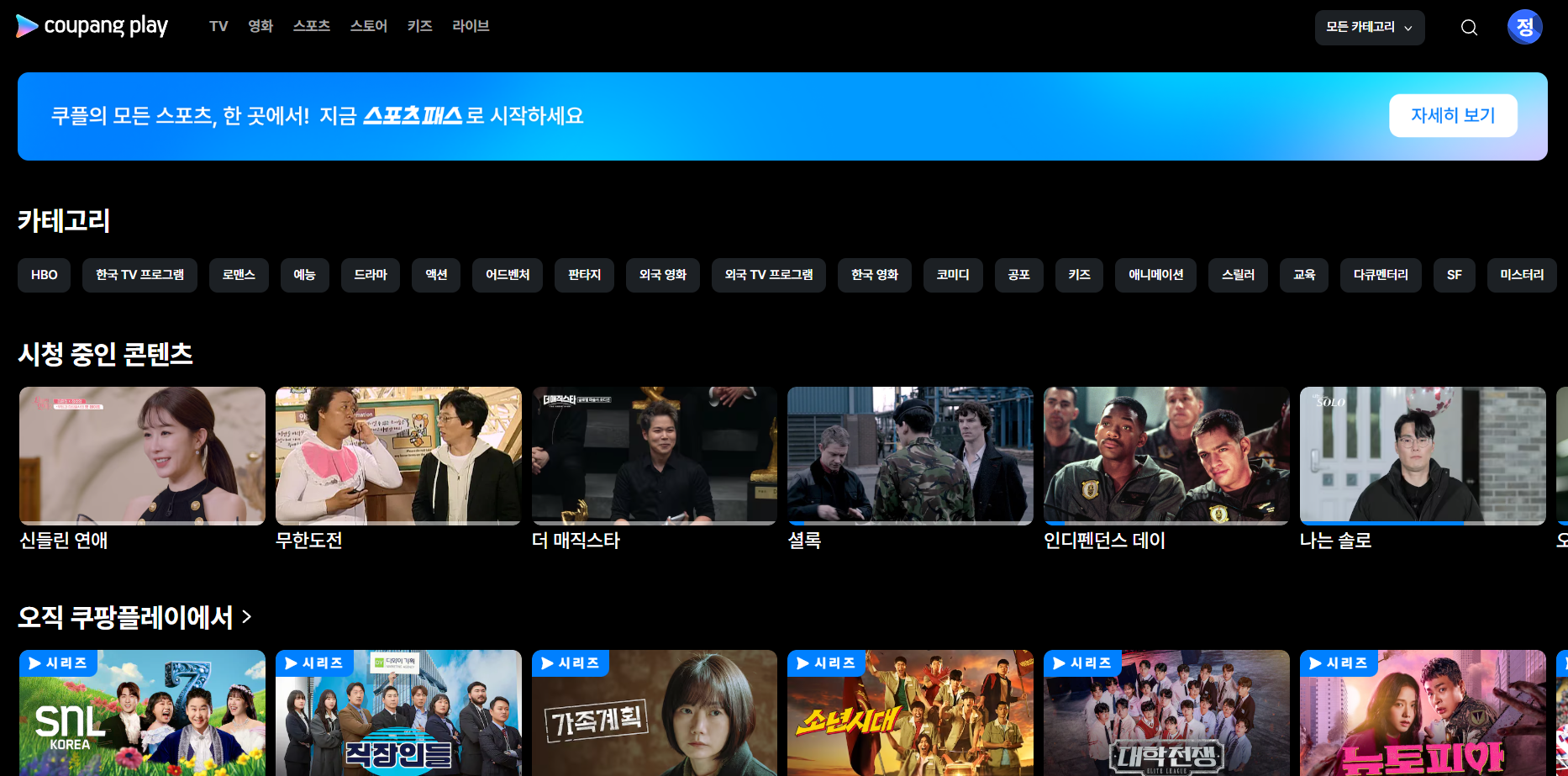Click the 스포츠패스 promotional banner text
The image size is (1568, 776).
318,115
